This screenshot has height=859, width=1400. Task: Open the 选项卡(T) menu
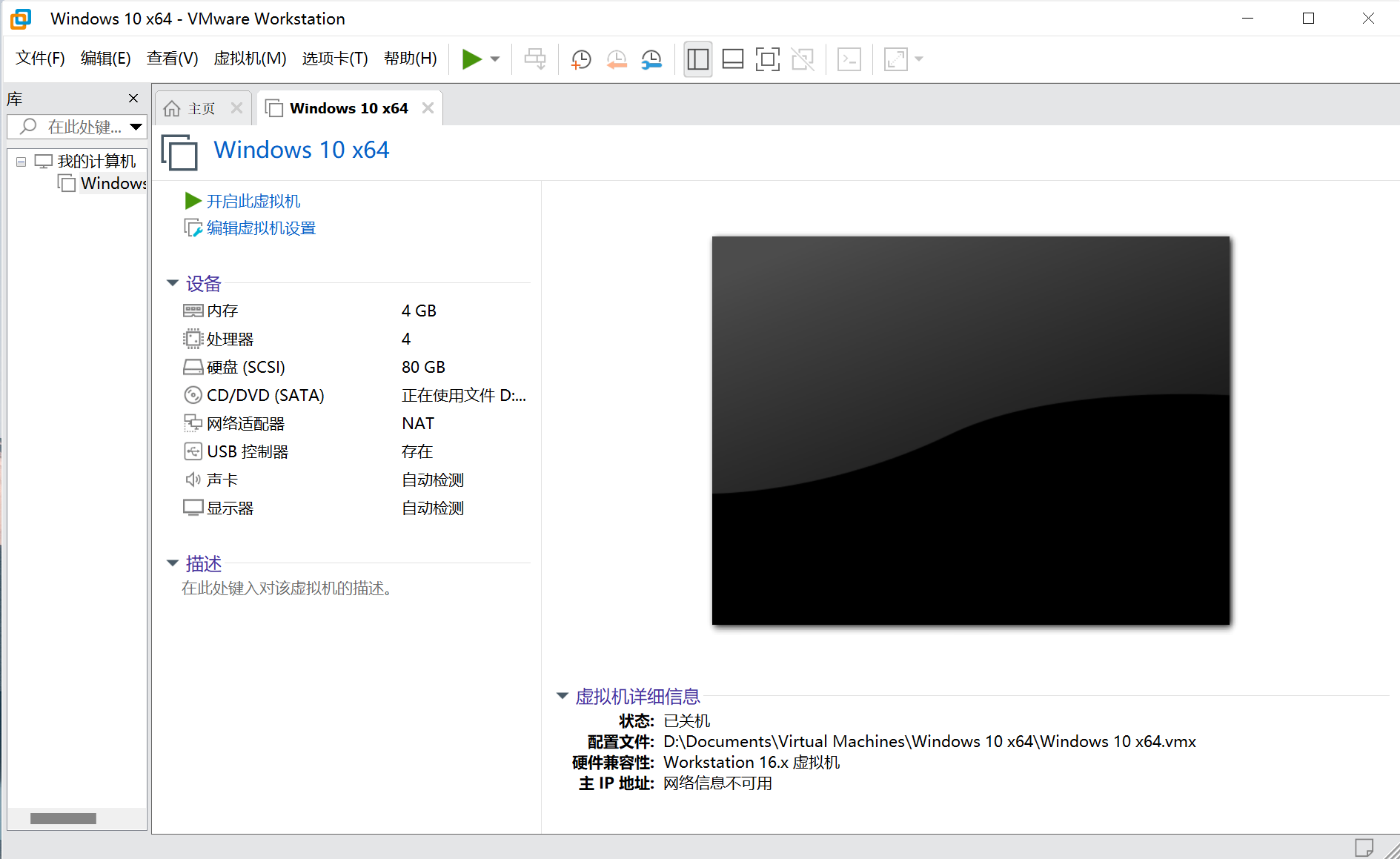pos(335,59)
